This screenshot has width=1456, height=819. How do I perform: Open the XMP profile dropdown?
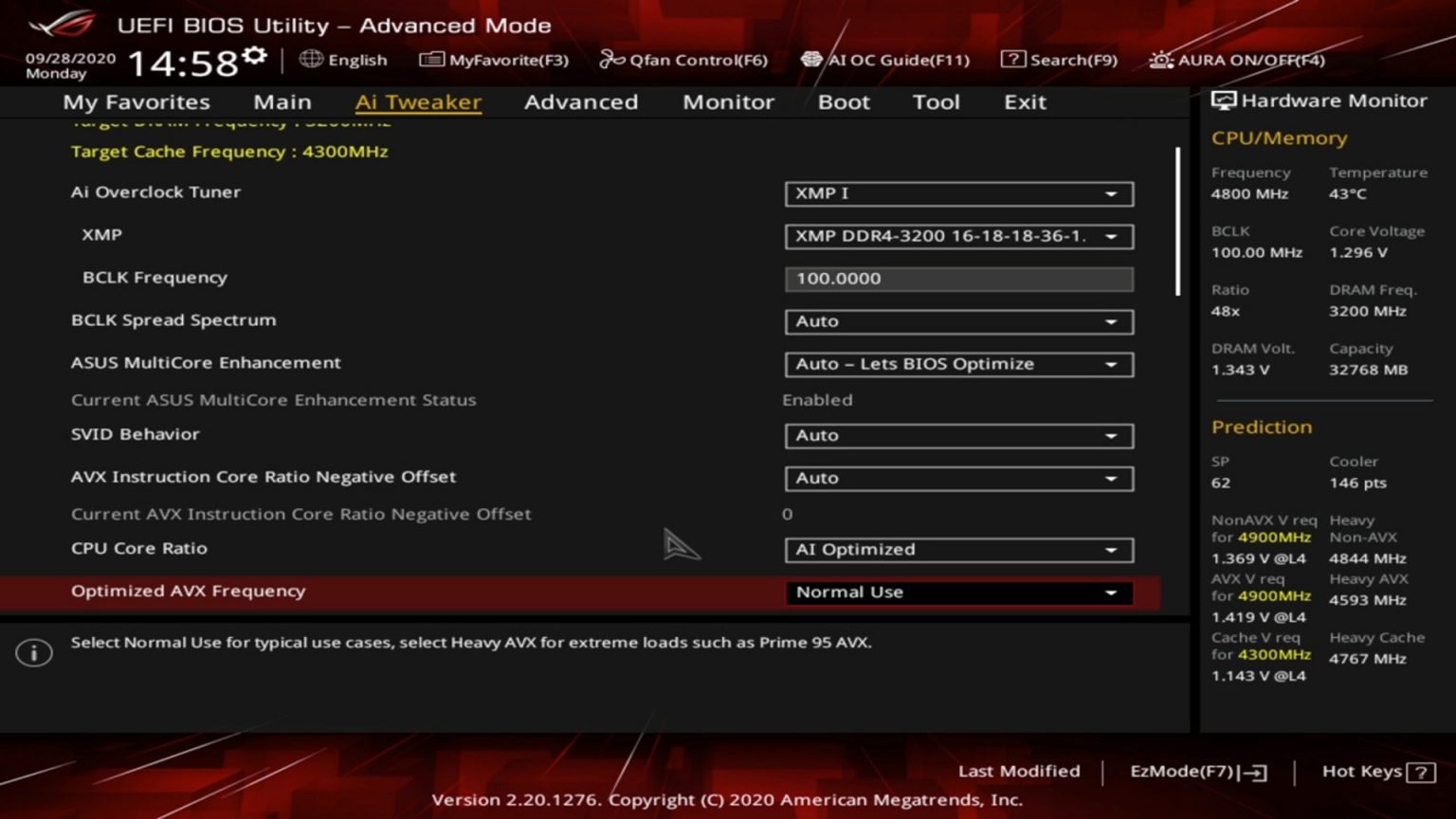(x=958, y=236)
